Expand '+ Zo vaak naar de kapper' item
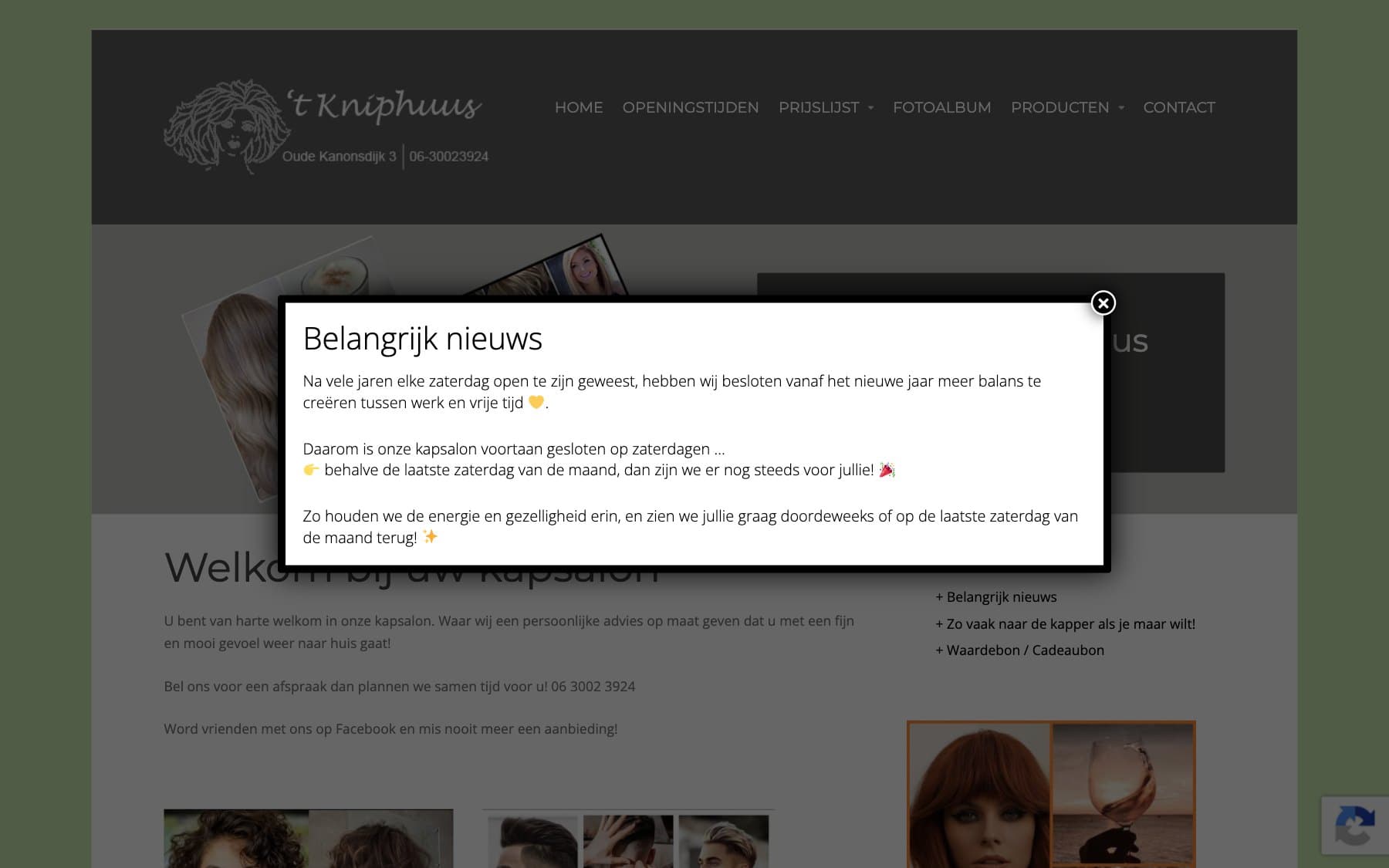Screen dimensions: 1389x868 point(1065,623)
